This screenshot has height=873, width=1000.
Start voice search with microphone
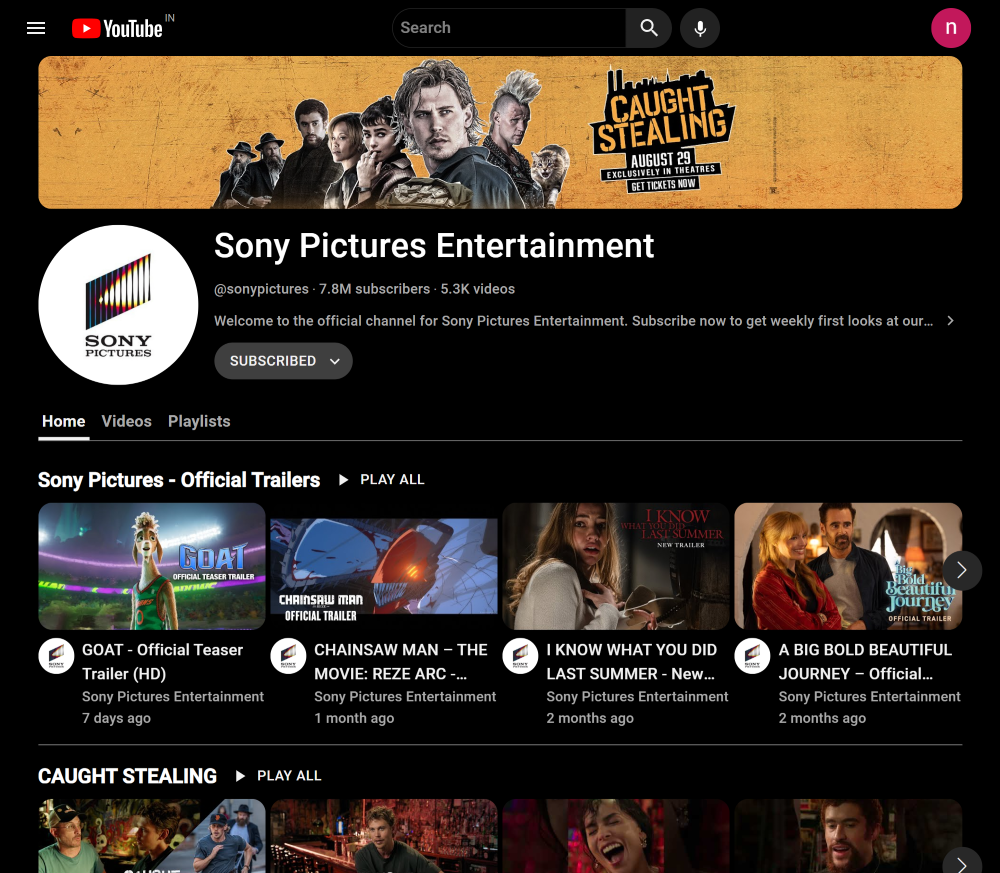point(700,28)
